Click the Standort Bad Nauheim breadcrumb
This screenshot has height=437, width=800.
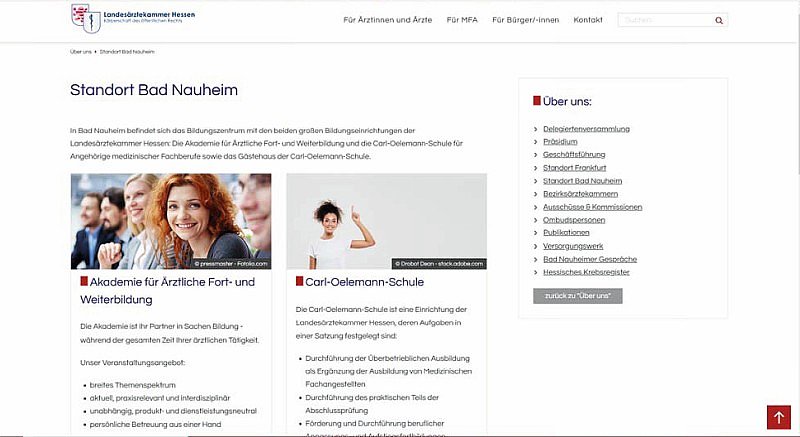point(127,52)
